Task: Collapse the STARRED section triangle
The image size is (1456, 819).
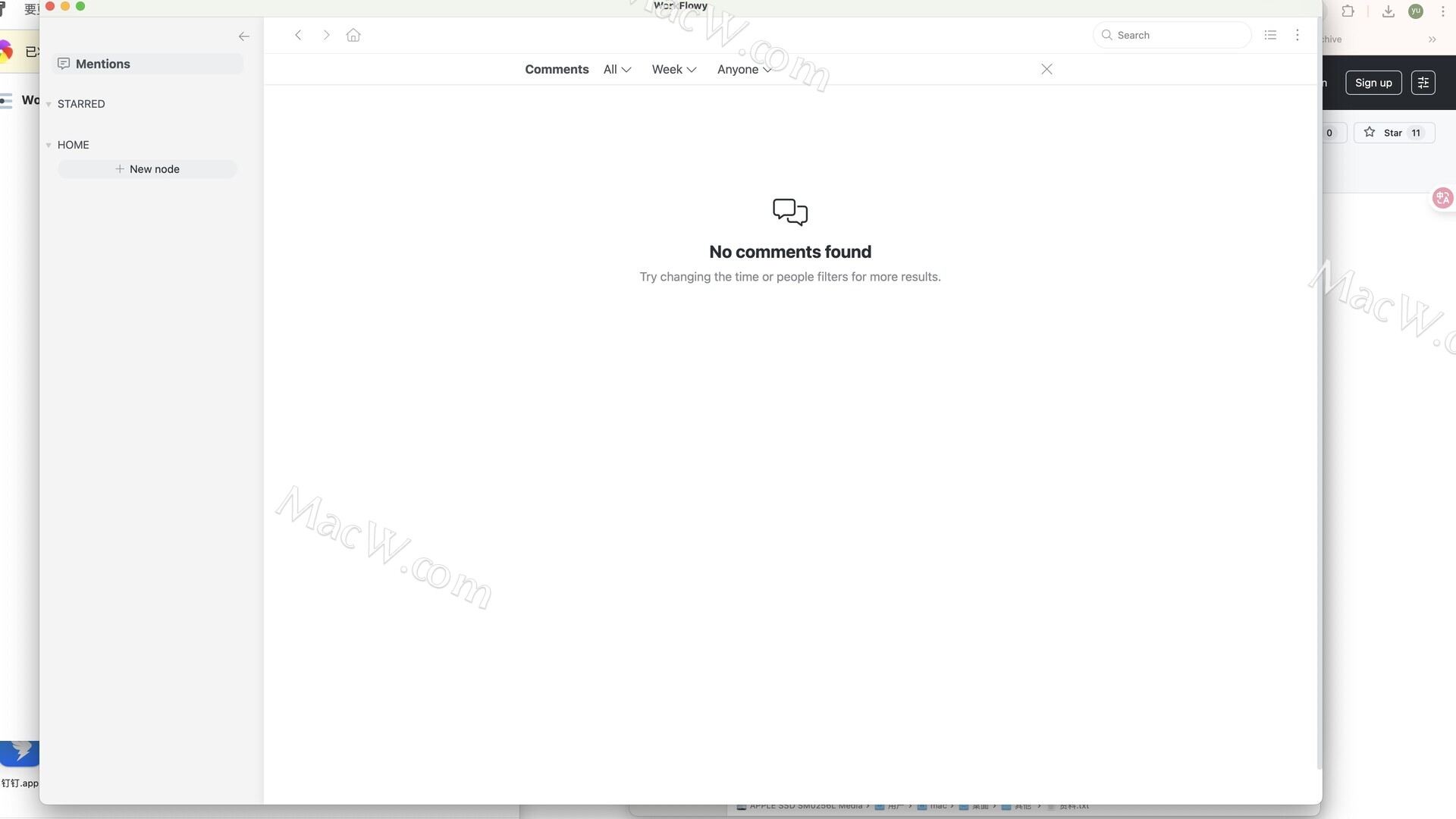Action: pyautogui.click(x=49, y=104)
